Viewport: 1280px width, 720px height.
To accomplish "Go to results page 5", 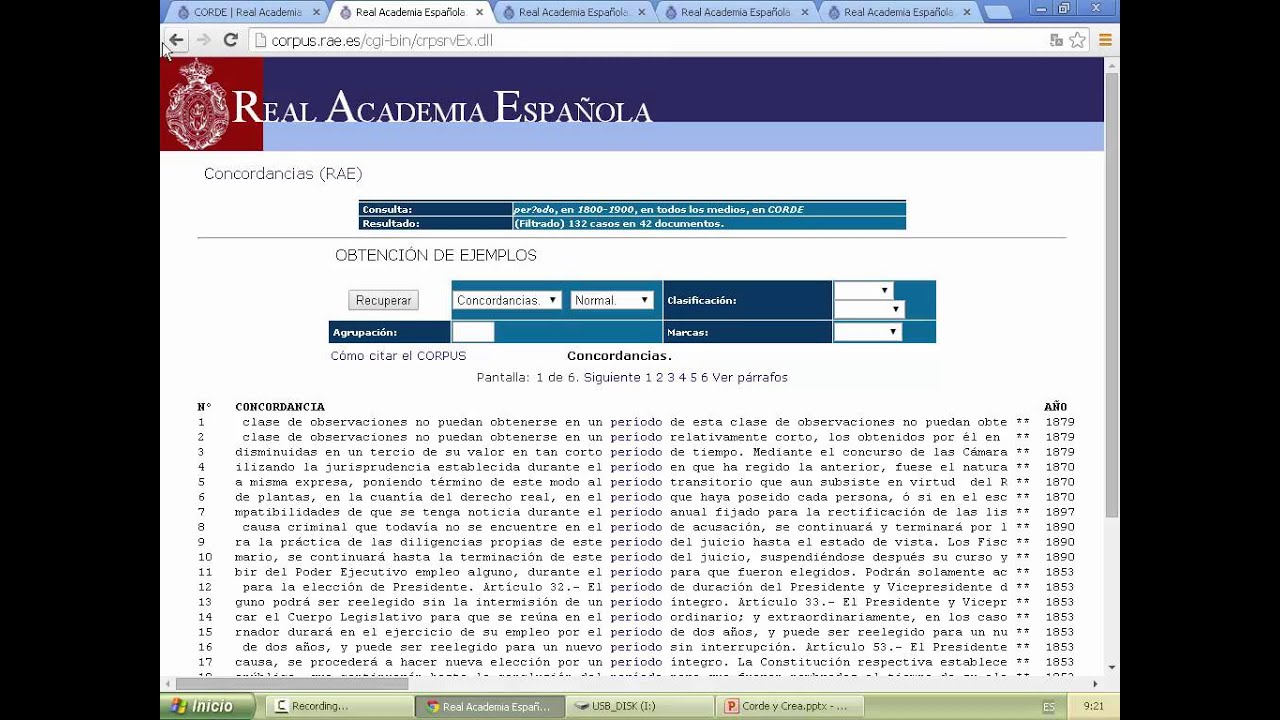I will 693,378.
